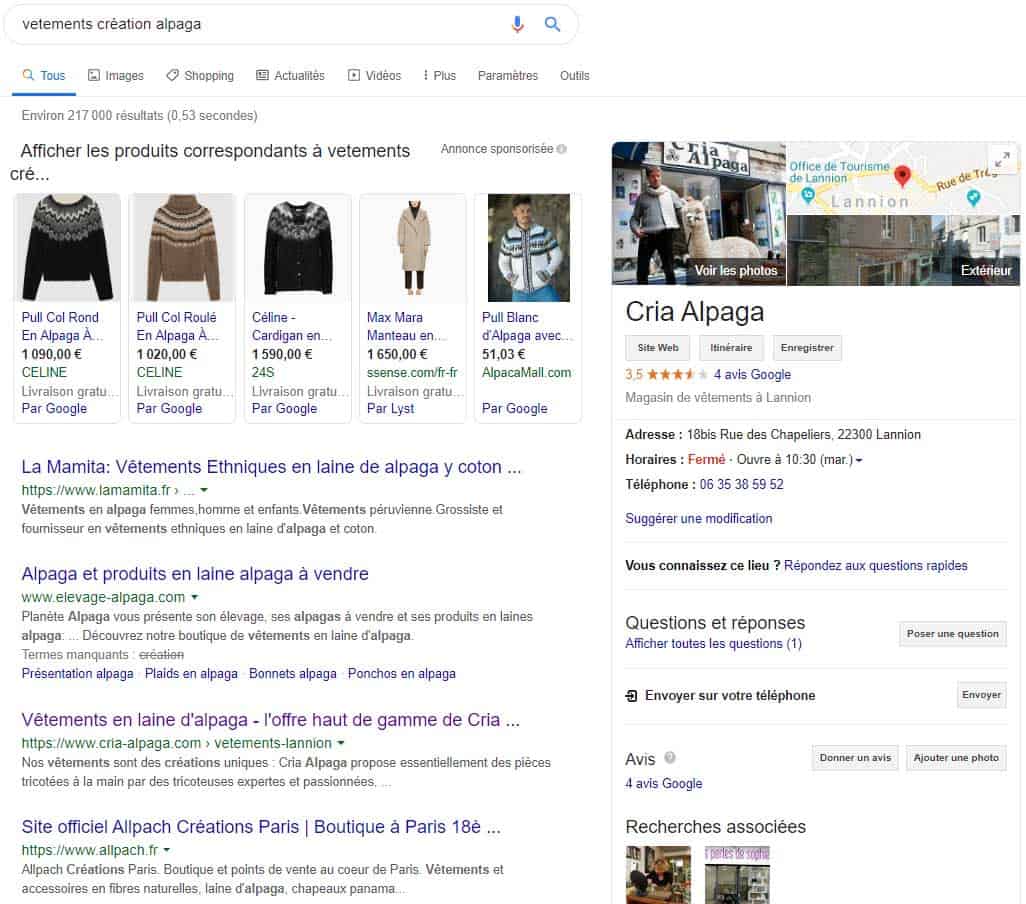Click the Site Web button
The width and height of the screenshot is (1026, 904).
(658, 348)
